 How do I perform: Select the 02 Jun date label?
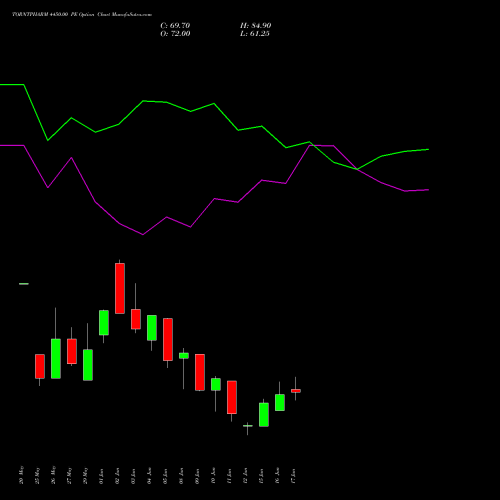(118, 476)
